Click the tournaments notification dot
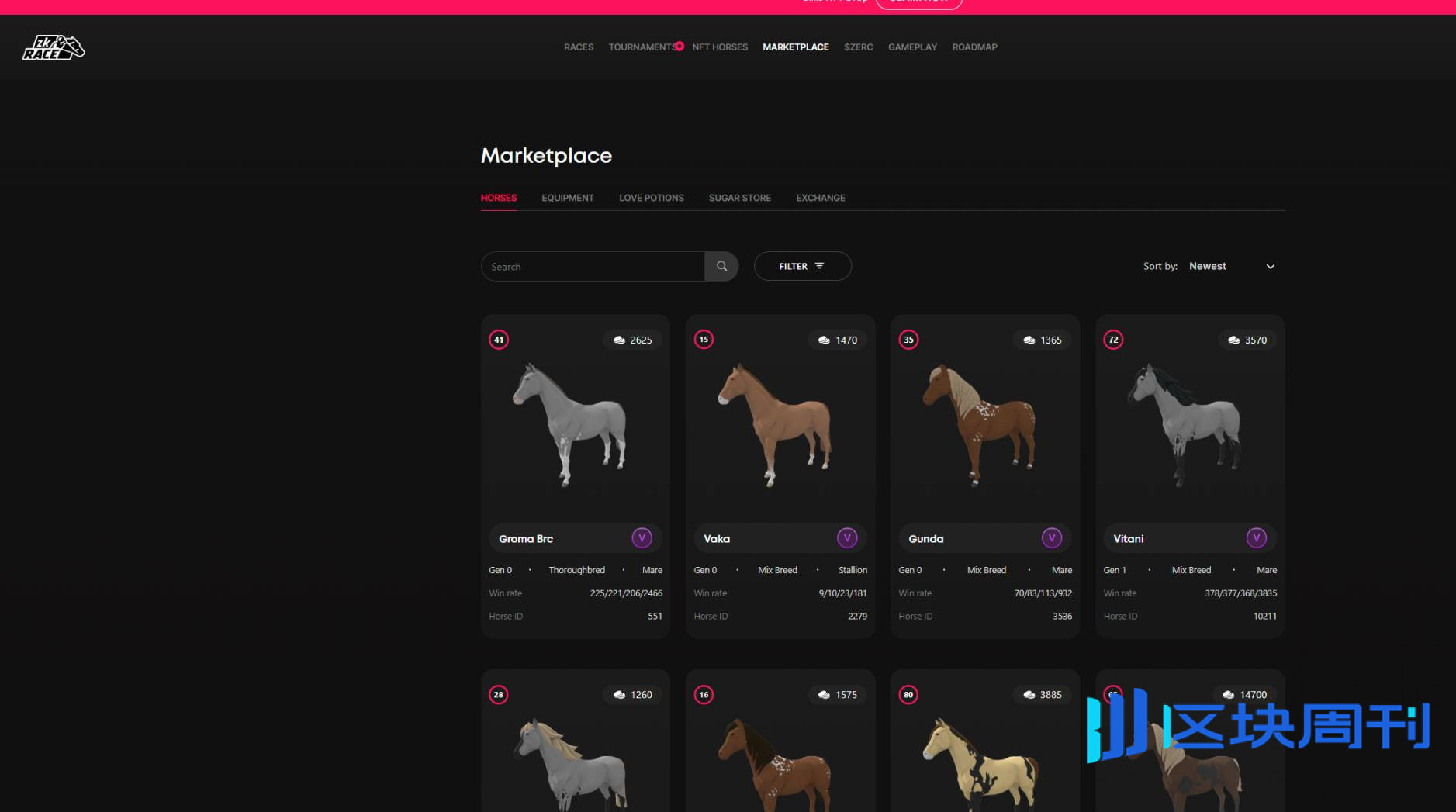 (x=680, y=46)
